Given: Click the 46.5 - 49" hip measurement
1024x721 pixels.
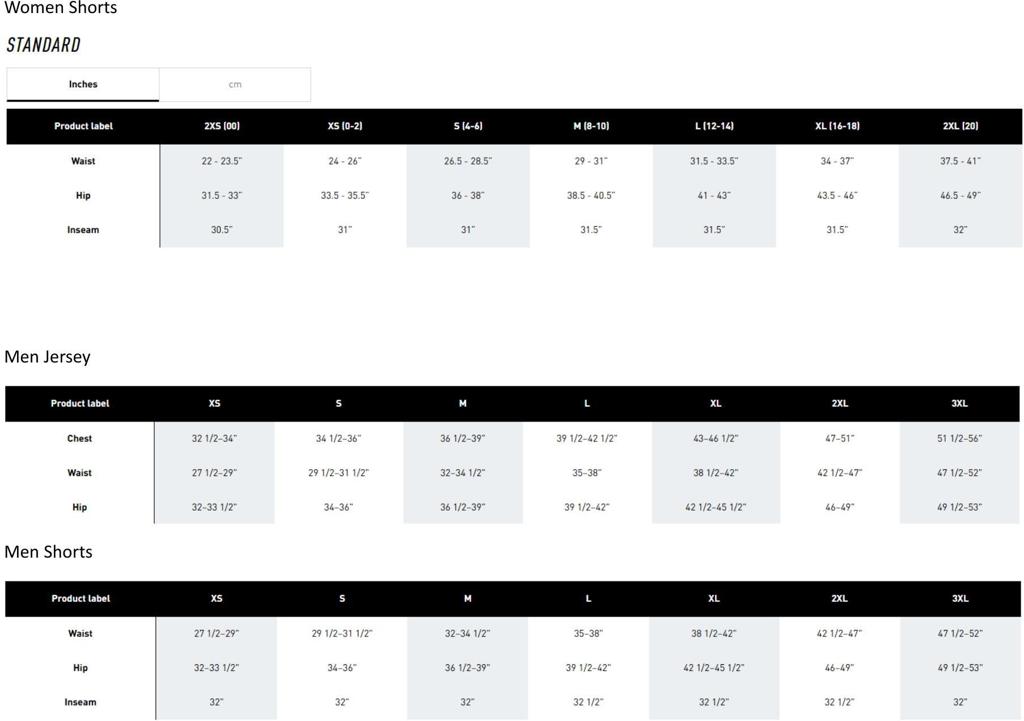Looking at the screenshot, I should click(x=960, y=196).
